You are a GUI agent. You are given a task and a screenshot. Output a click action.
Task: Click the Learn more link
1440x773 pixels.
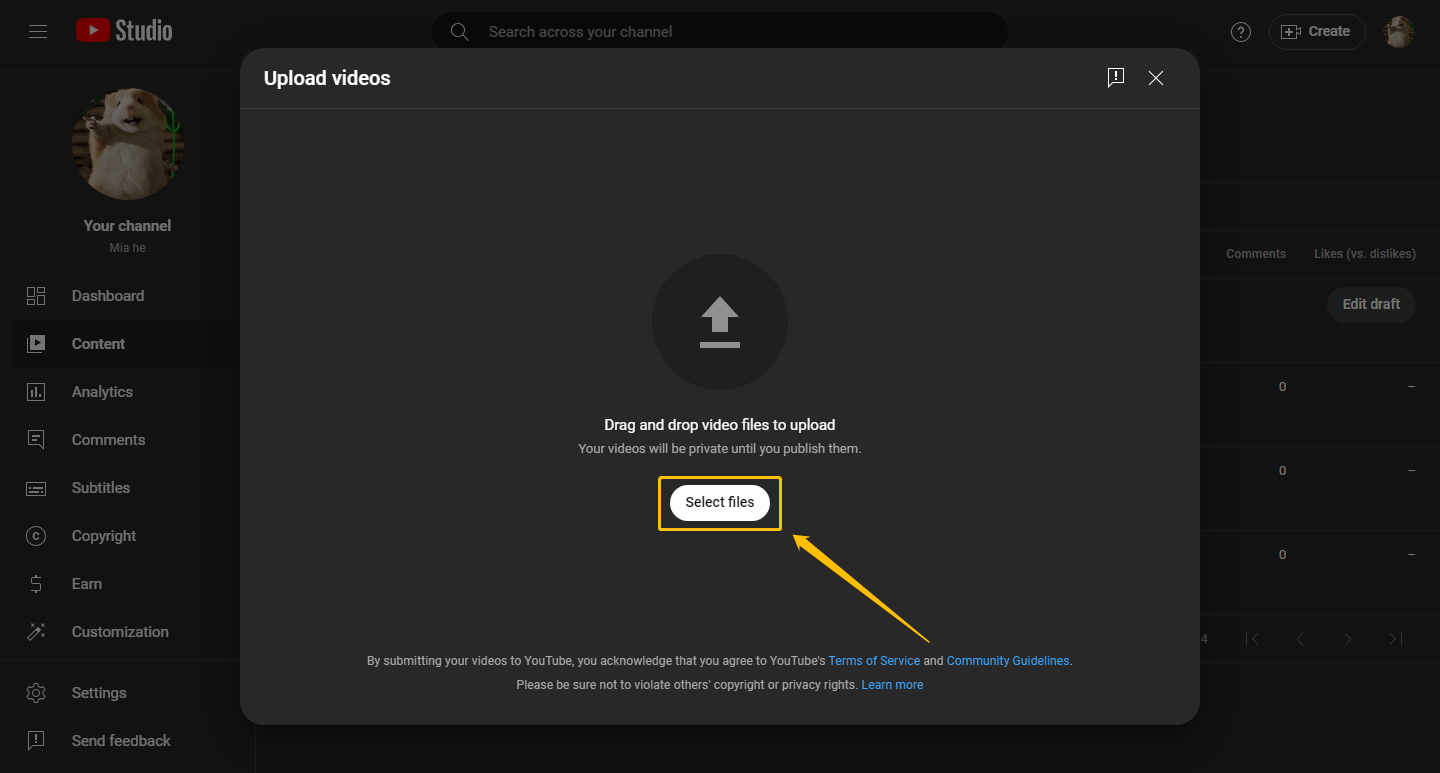pyautogui.click(x=892, y=685)
